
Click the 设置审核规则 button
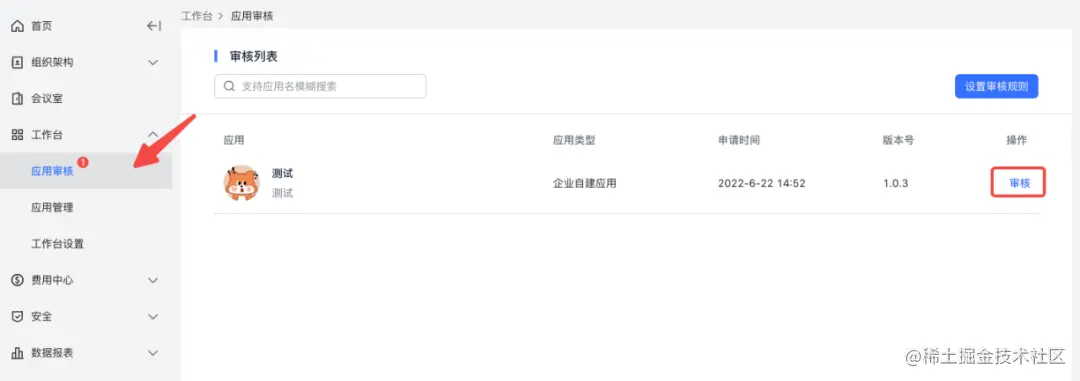click(x=996, y=87)
